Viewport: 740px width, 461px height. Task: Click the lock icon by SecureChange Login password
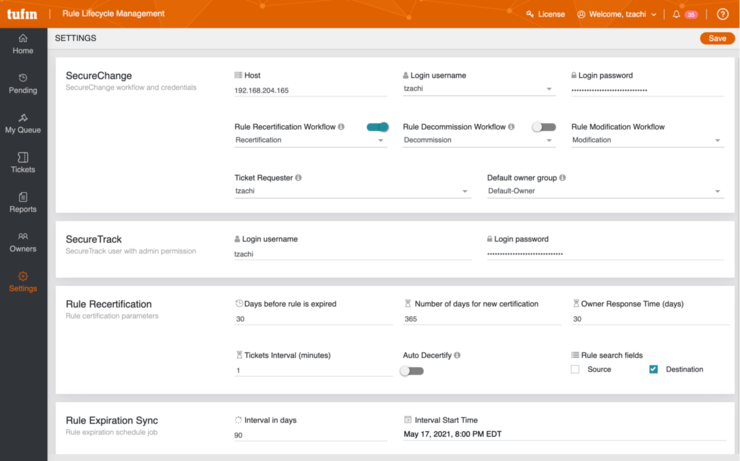click(574, 75)
